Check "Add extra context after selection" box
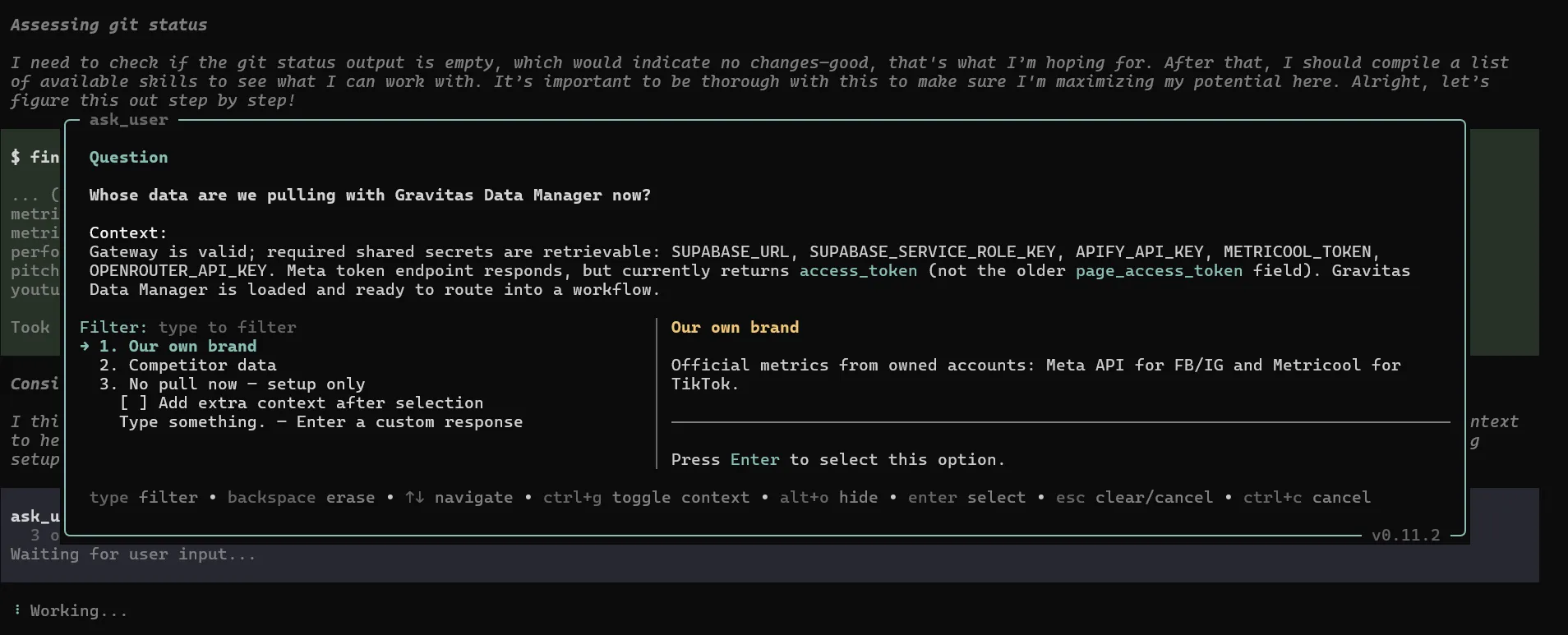The width and height of the screenshot is (1568, 635). (133, 403)
